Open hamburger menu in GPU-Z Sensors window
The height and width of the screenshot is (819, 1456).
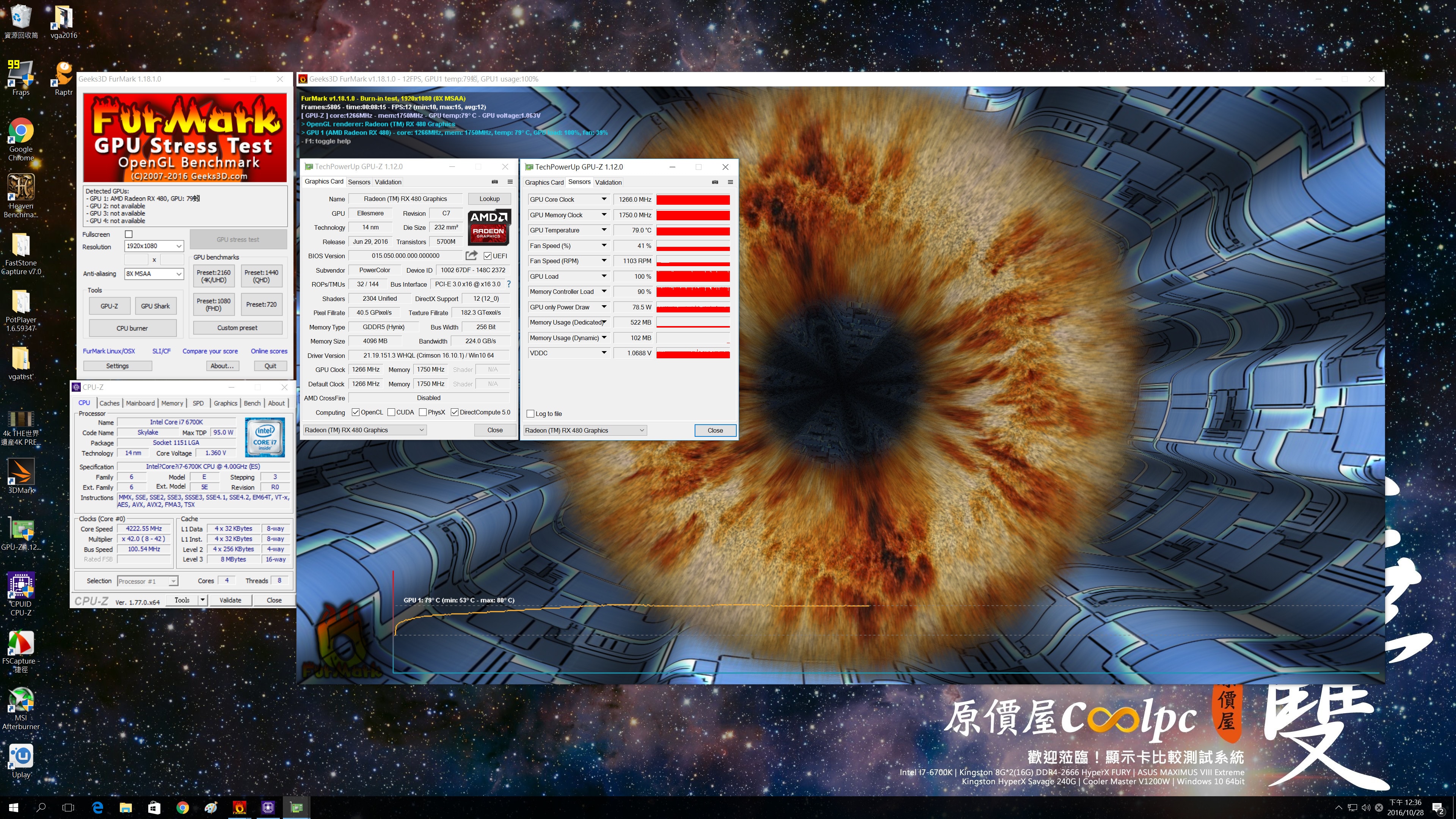point(730,182)
